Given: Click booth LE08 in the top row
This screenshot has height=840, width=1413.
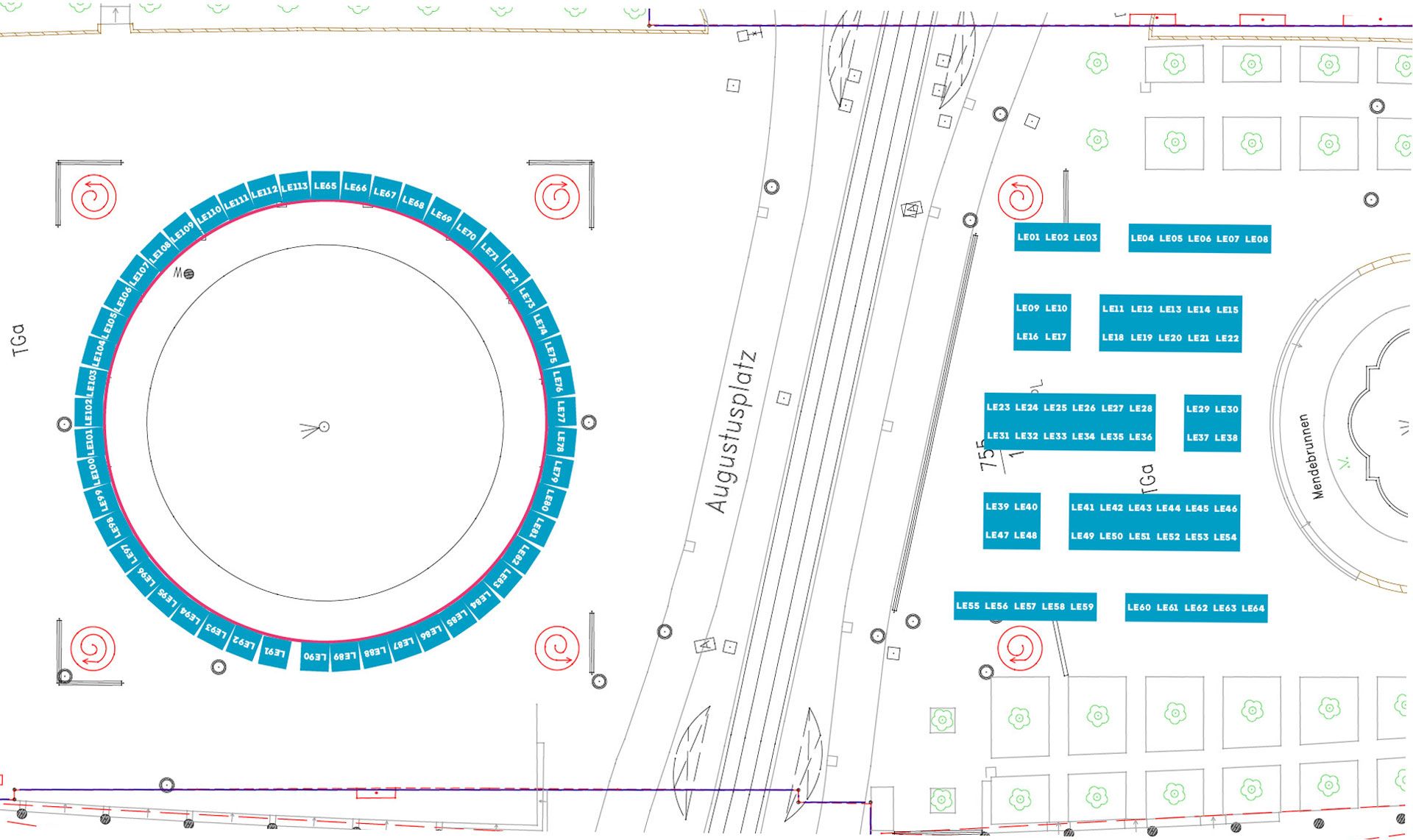Looking at the screenshot, I should (x=1256, y=239).
